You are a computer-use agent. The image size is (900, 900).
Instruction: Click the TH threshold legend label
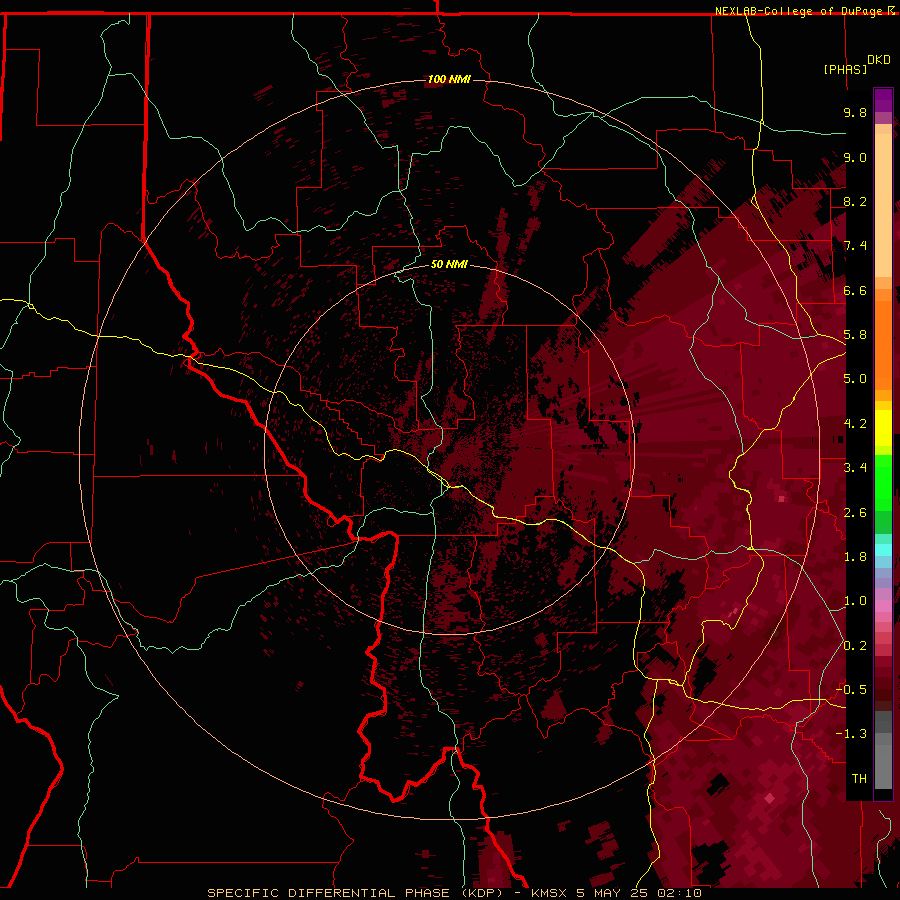click(x=859, y=779)
